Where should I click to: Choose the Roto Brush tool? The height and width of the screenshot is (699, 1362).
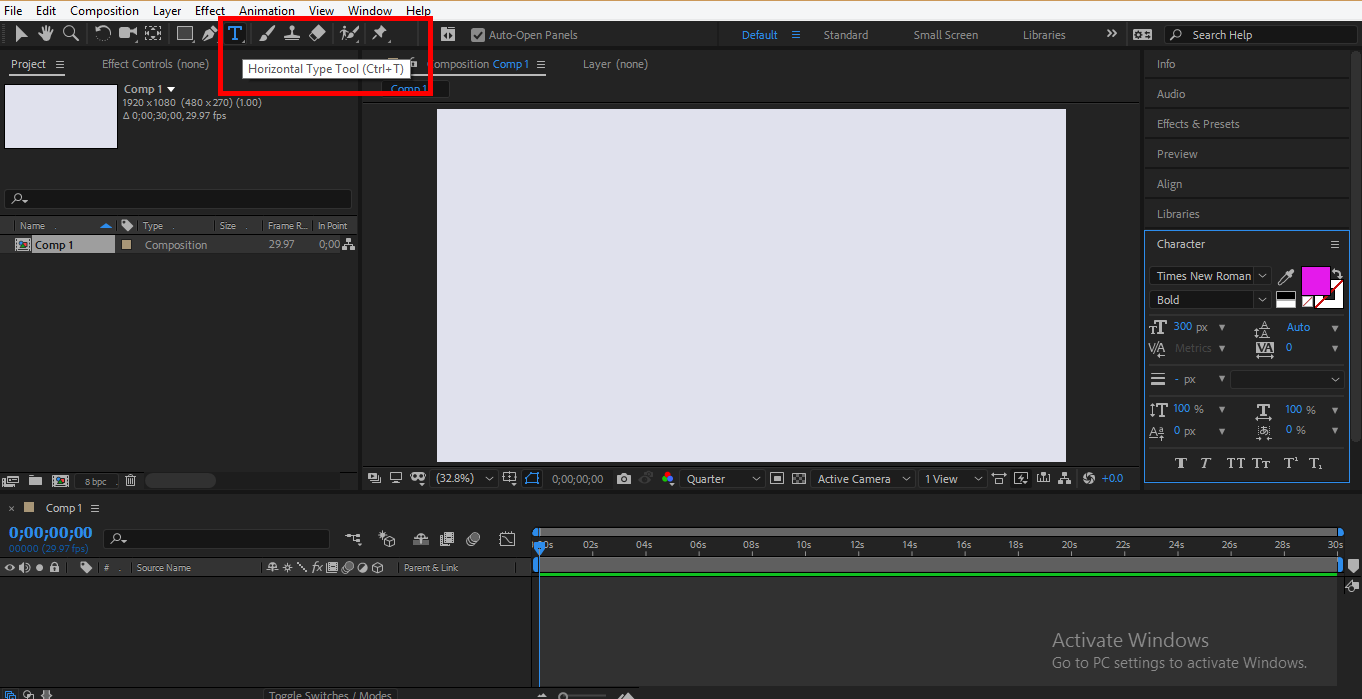pos(347,33)
